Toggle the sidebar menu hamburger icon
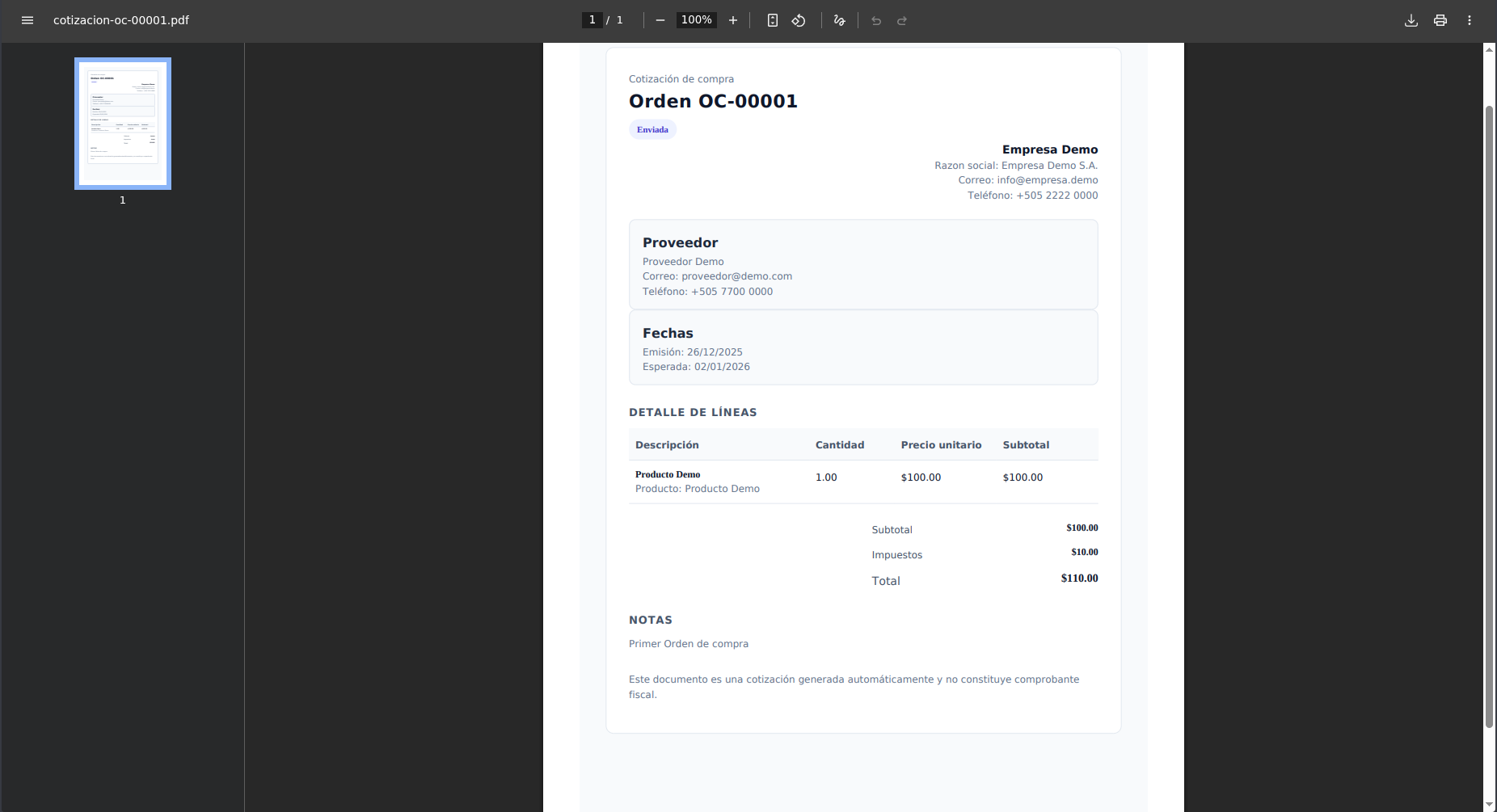The image size is (1497, 812). 27,20
